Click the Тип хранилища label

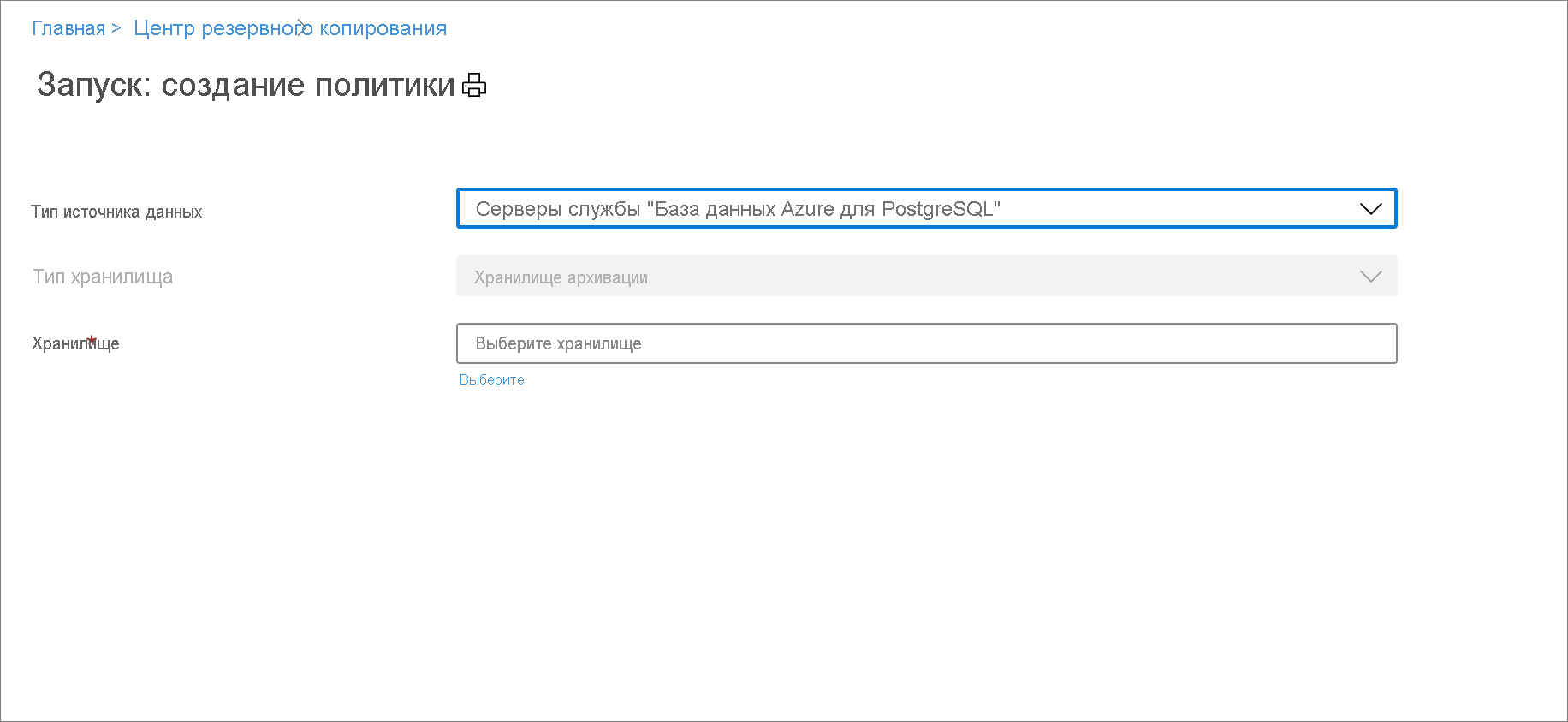click(103, 277)
